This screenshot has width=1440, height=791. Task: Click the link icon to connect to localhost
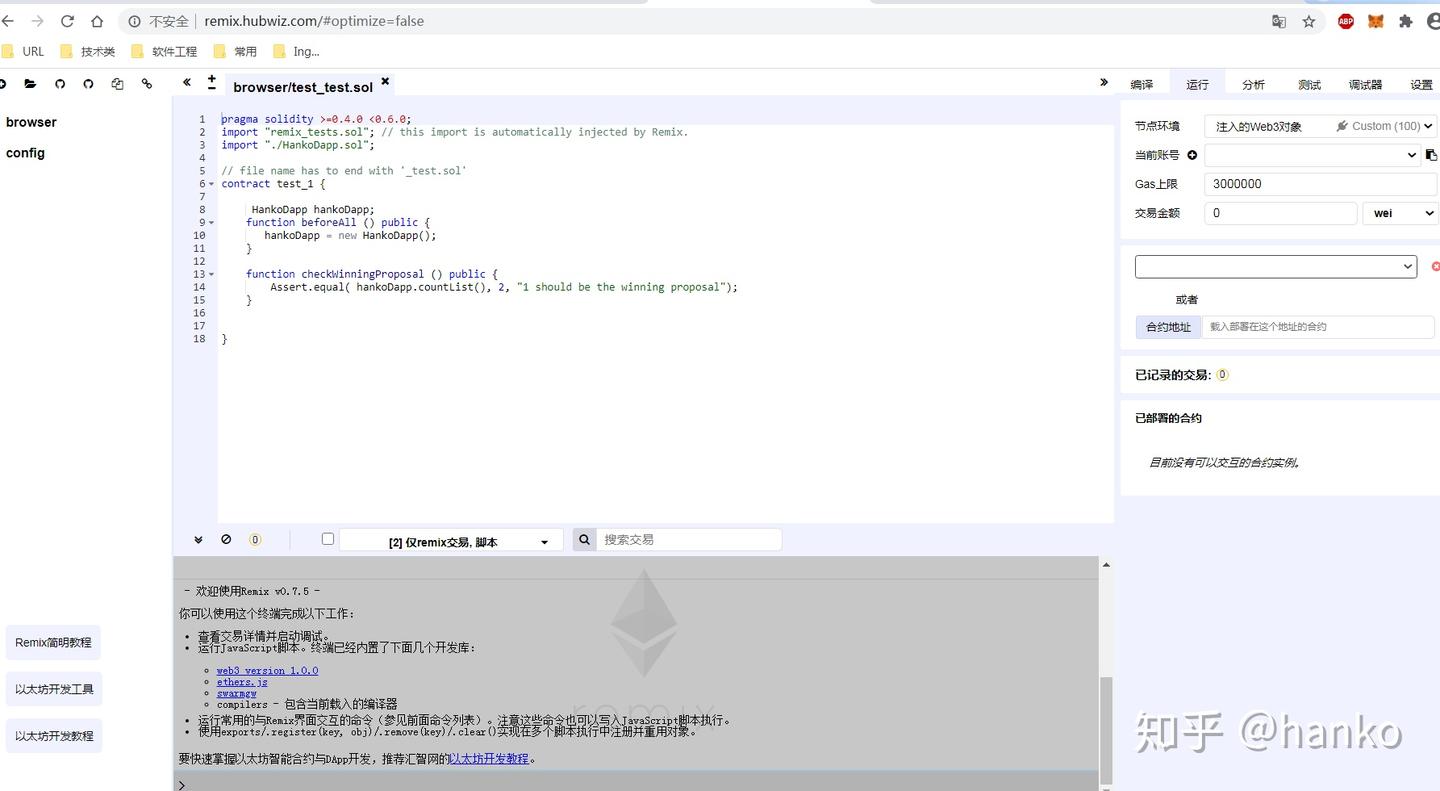(x=146, y=84)
